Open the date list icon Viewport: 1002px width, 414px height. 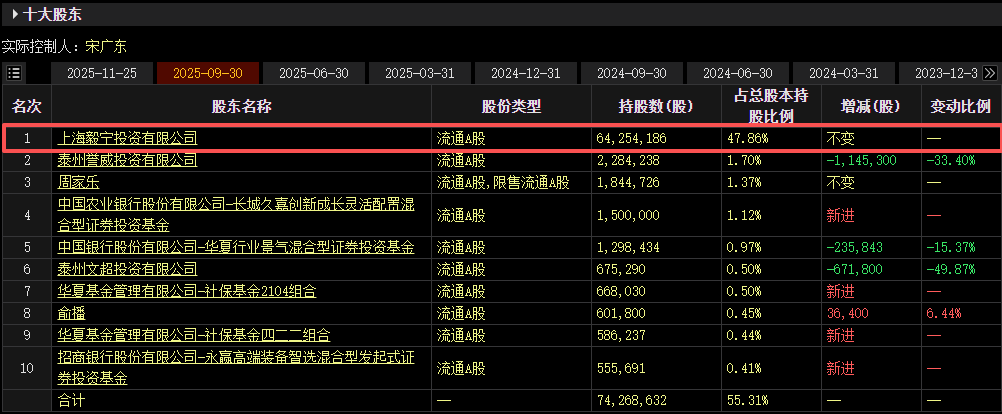(14, 73)
